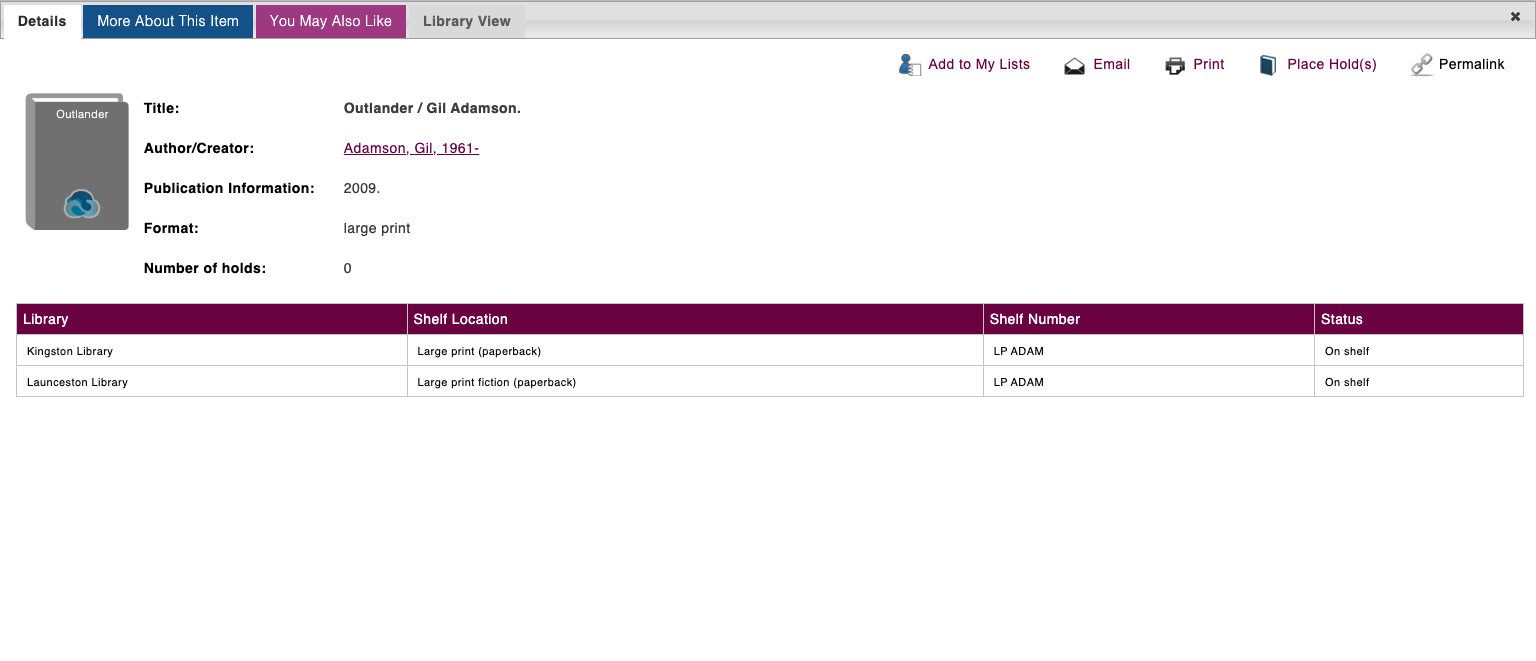The height and width of the screenshot is (661, 1536).
Task: Click the Status column header
Action: (x=1341, y=319)
